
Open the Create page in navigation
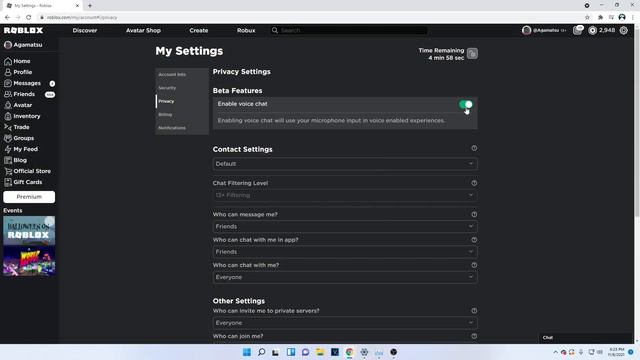coord(199,30)
